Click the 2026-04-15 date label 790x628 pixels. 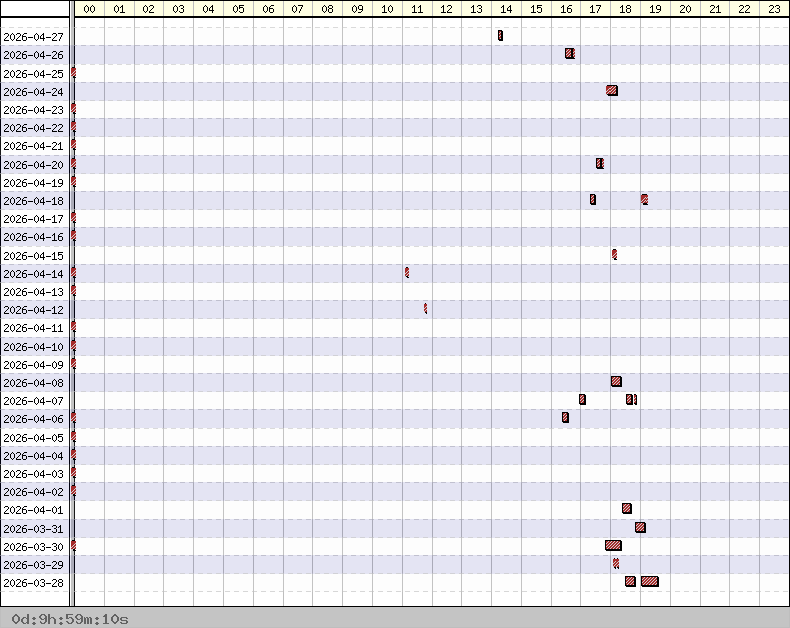(x=34, y=256)
